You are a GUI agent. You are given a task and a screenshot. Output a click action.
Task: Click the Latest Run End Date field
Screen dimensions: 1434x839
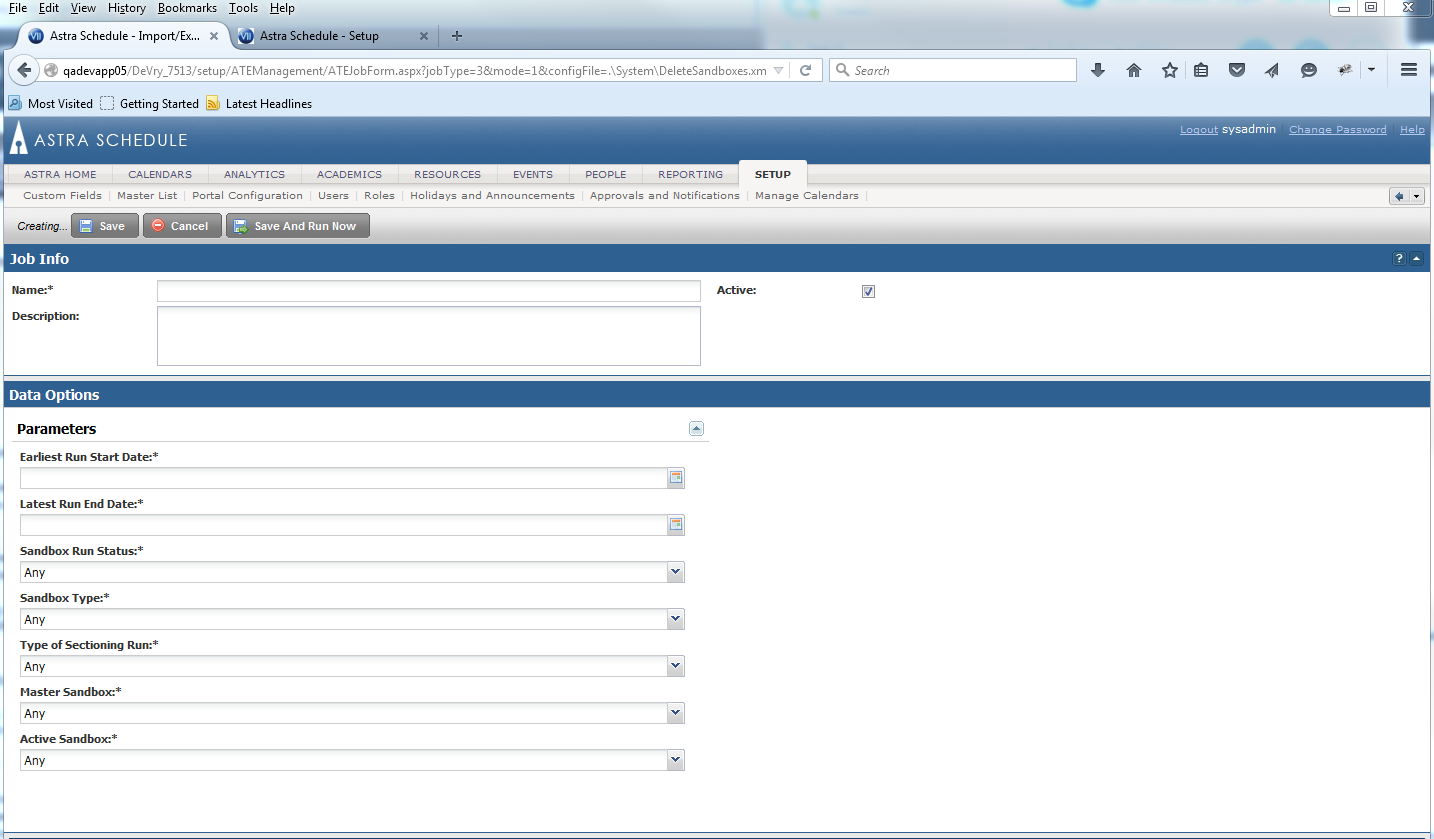[x=343, y=525]
